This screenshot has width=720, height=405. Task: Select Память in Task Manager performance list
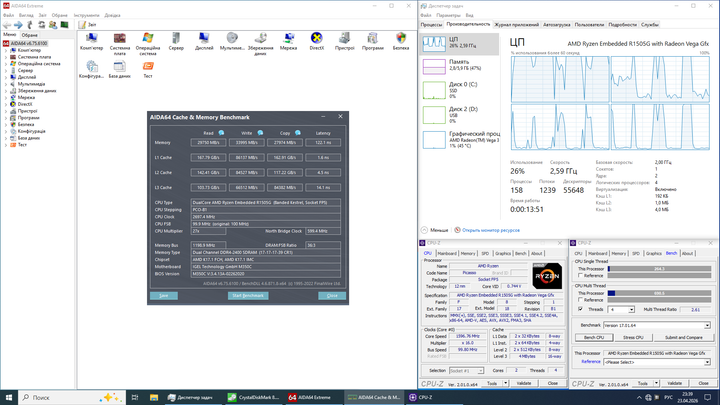coord(460,67)
